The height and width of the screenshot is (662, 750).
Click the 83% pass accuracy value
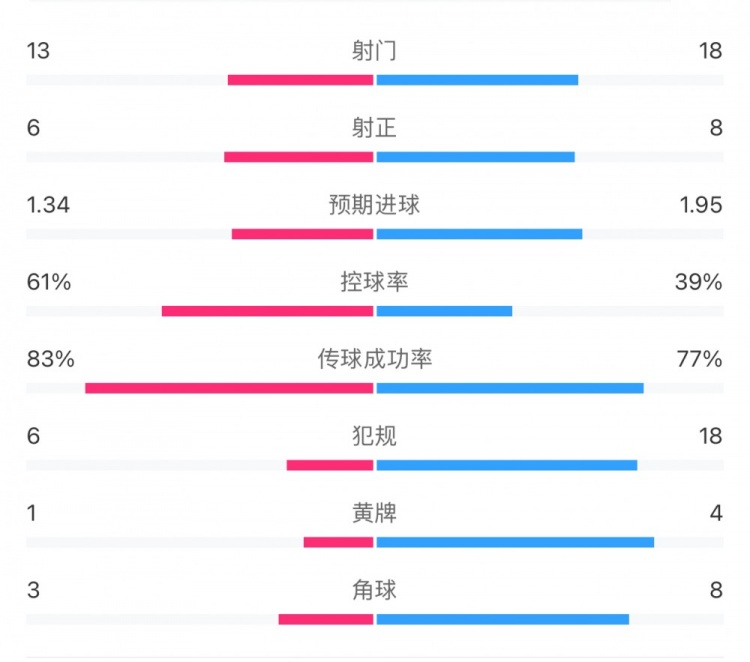tap(51, 359)
